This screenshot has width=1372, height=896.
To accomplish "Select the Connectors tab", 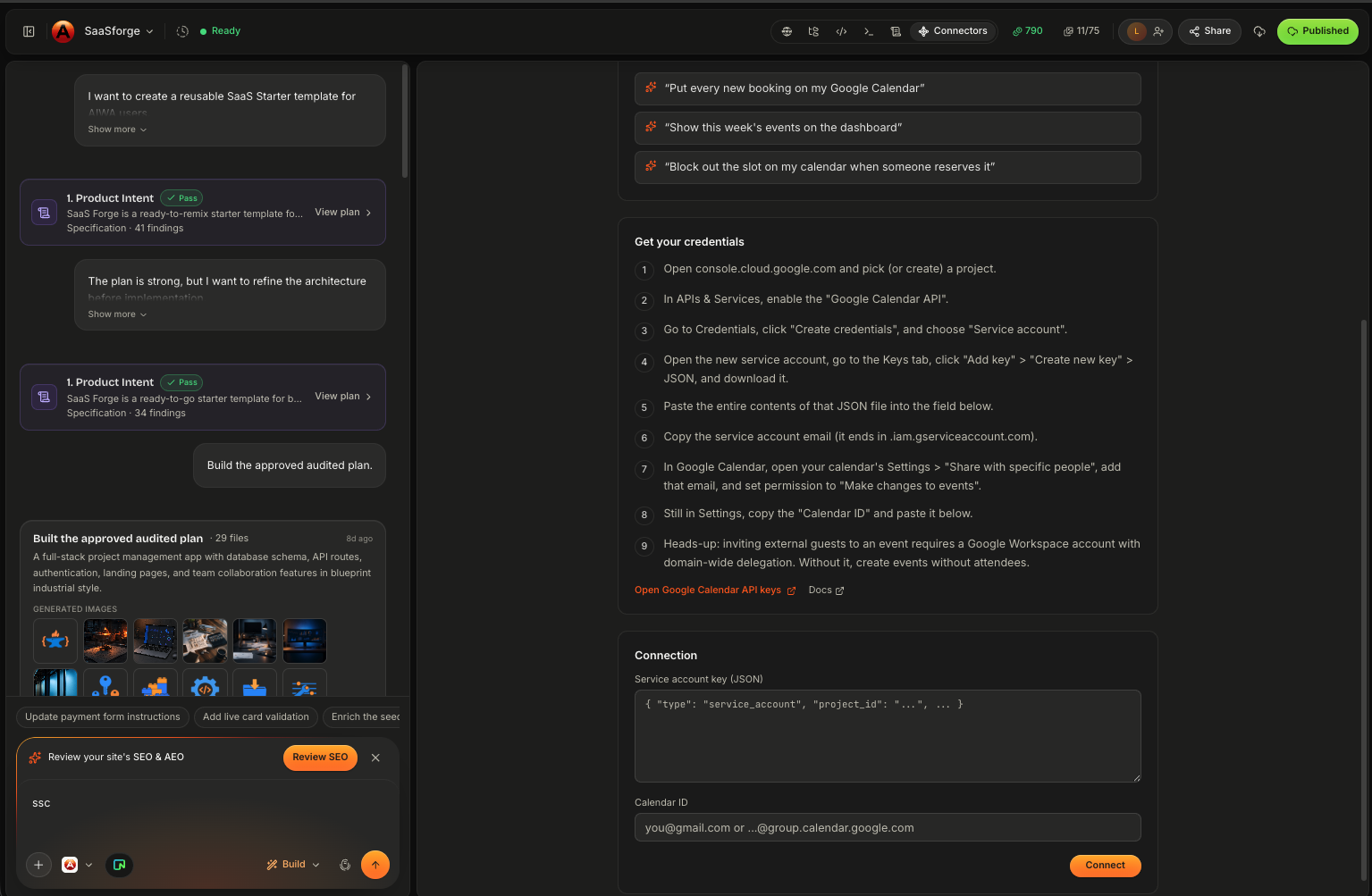I will point(953,31).
